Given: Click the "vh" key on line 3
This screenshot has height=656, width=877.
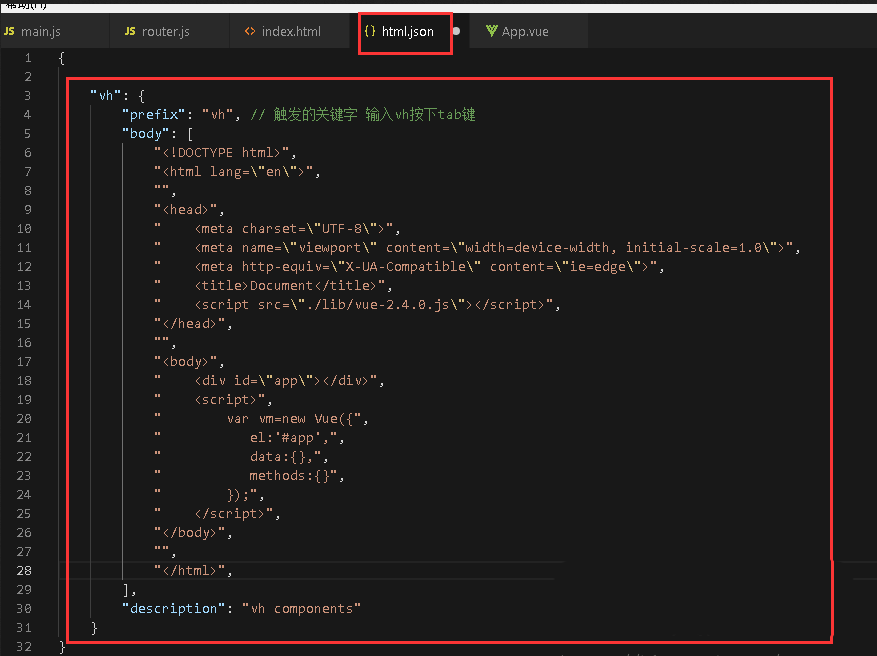Looking at the screenshot, I should tap(106, 96).
